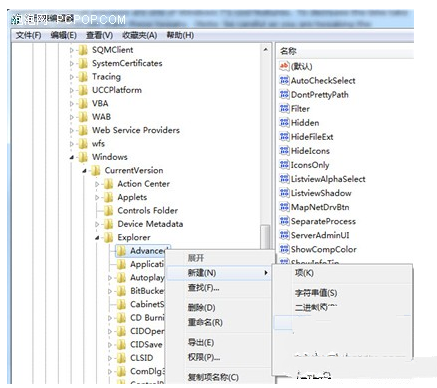
Task: Click the Device Metadata folder icon
Action: [108, 224]
